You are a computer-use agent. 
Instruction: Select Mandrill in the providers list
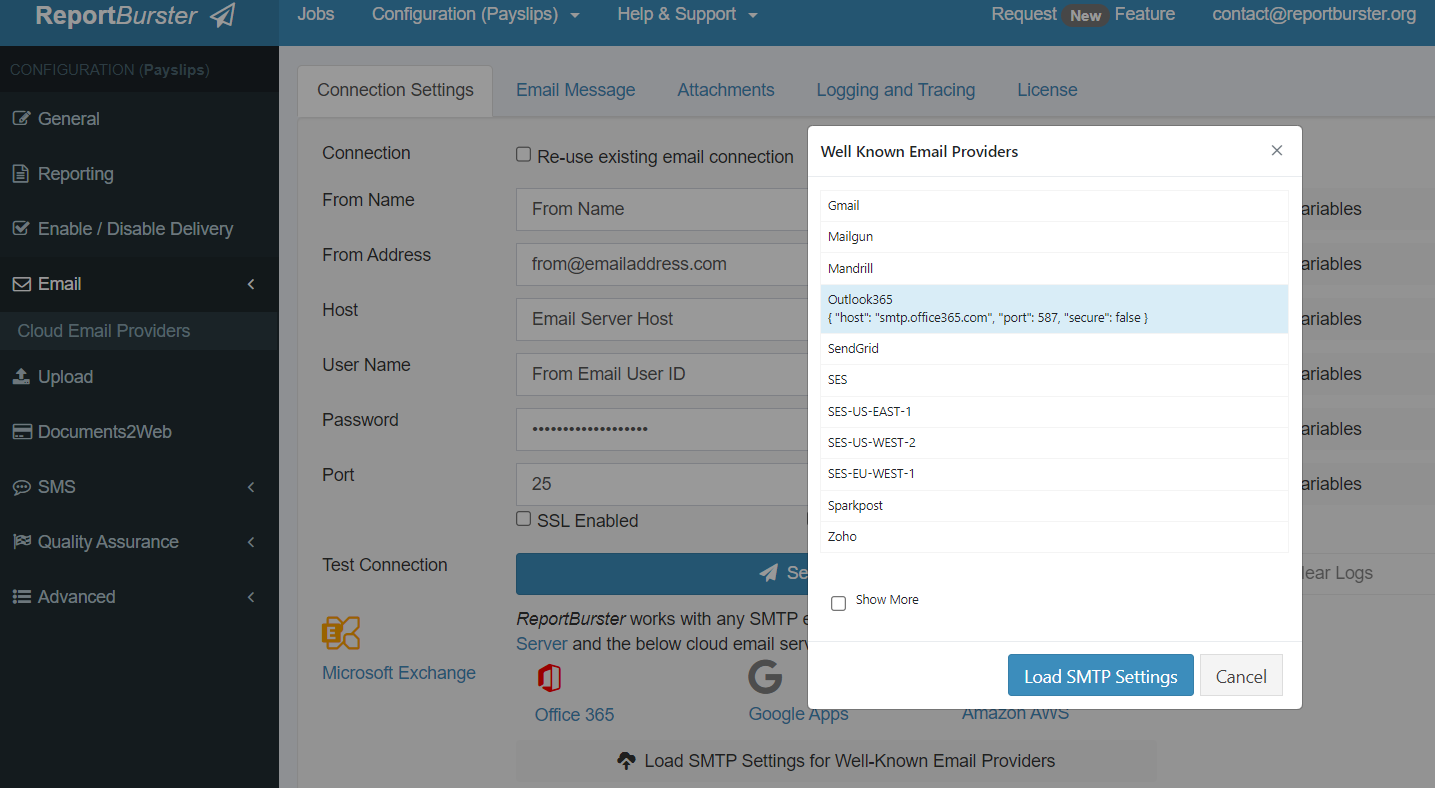click(x=1054, y=269)
